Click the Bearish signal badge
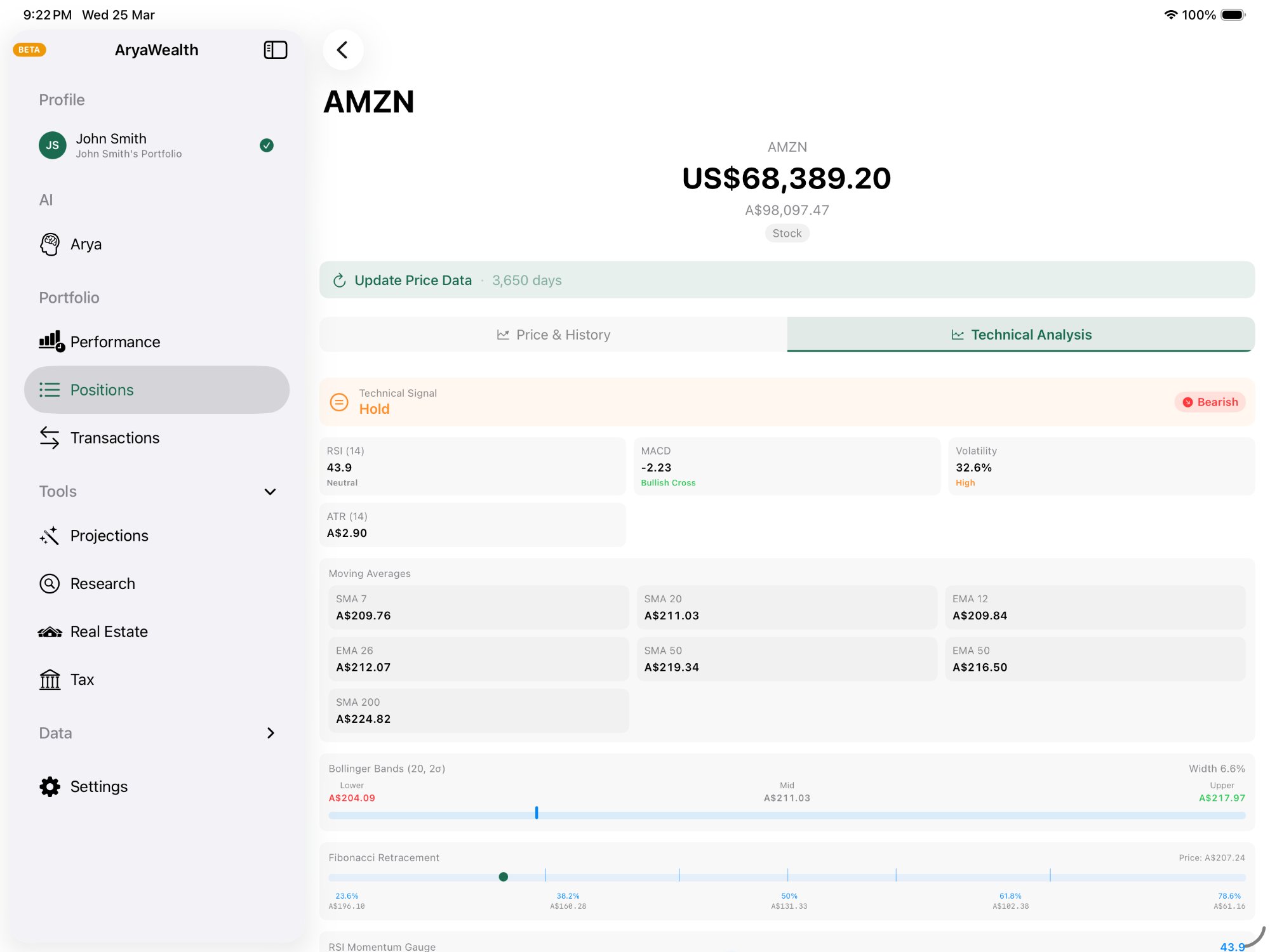Screen dimensions: 1270x952 (x=1210, y=402)
